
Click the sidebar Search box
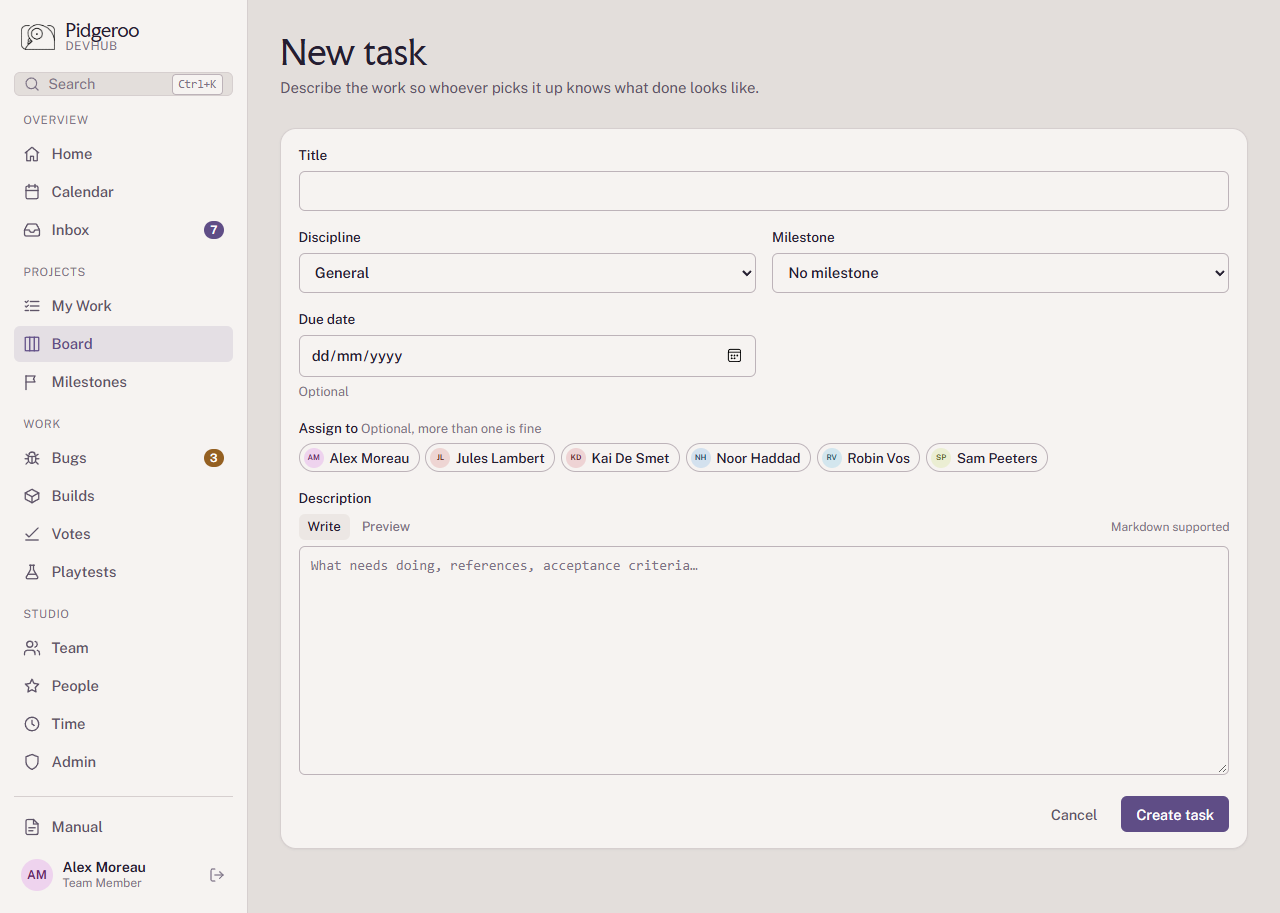[123, 84]
